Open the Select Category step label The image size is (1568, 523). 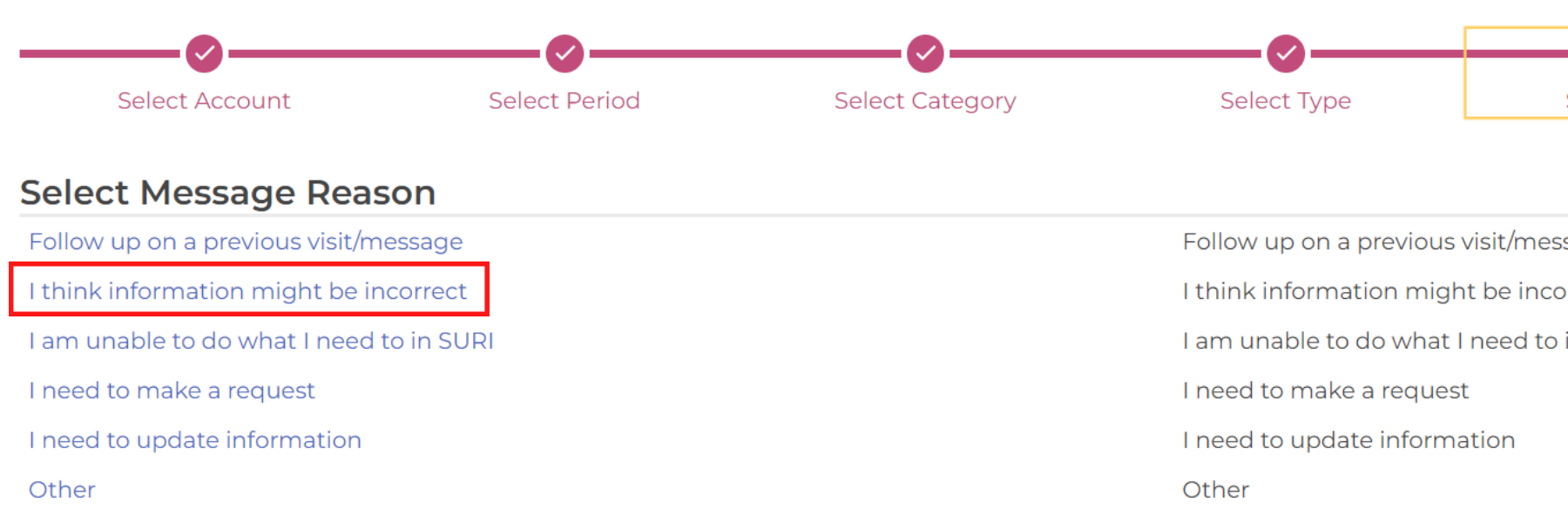click(925, 101)
